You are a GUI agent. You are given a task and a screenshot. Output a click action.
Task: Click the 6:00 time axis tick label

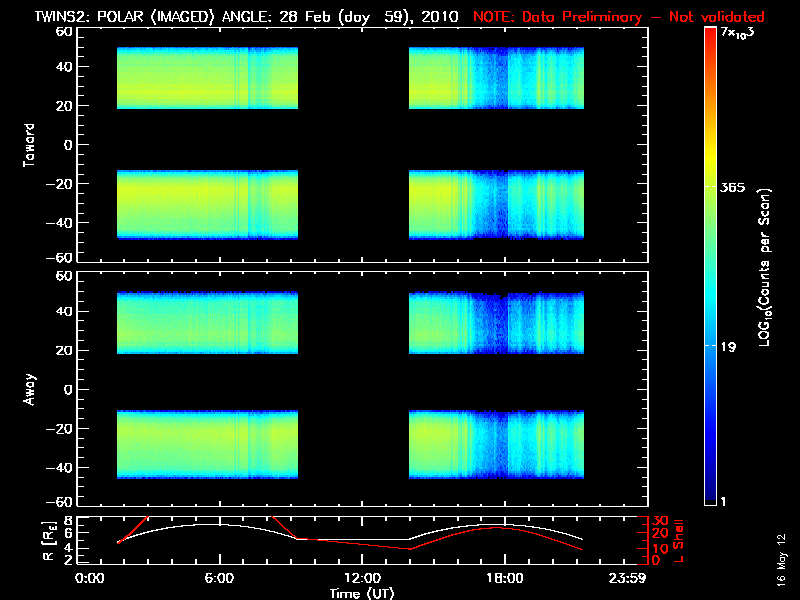[219, 578]
